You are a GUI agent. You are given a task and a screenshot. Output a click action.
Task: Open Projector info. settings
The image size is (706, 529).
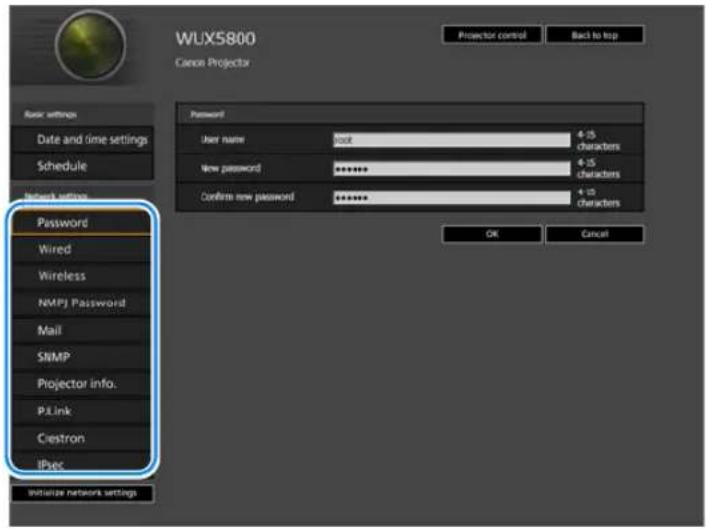point(81,384)
